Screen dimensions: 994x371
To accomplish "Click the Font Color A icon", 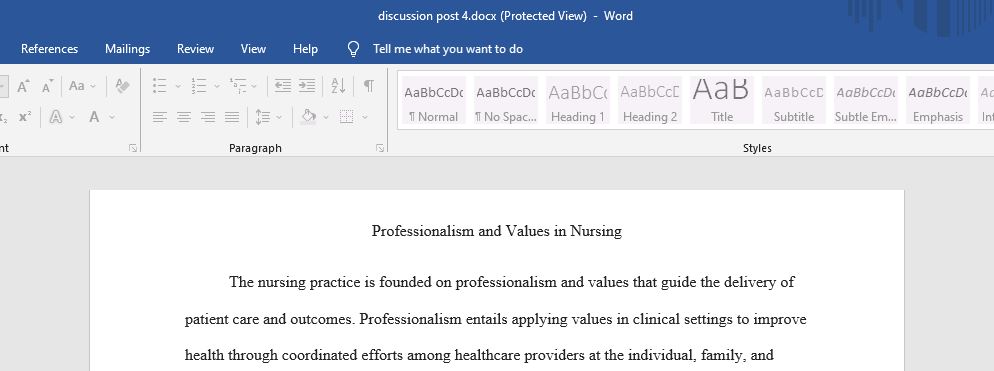I will [94, 117].
